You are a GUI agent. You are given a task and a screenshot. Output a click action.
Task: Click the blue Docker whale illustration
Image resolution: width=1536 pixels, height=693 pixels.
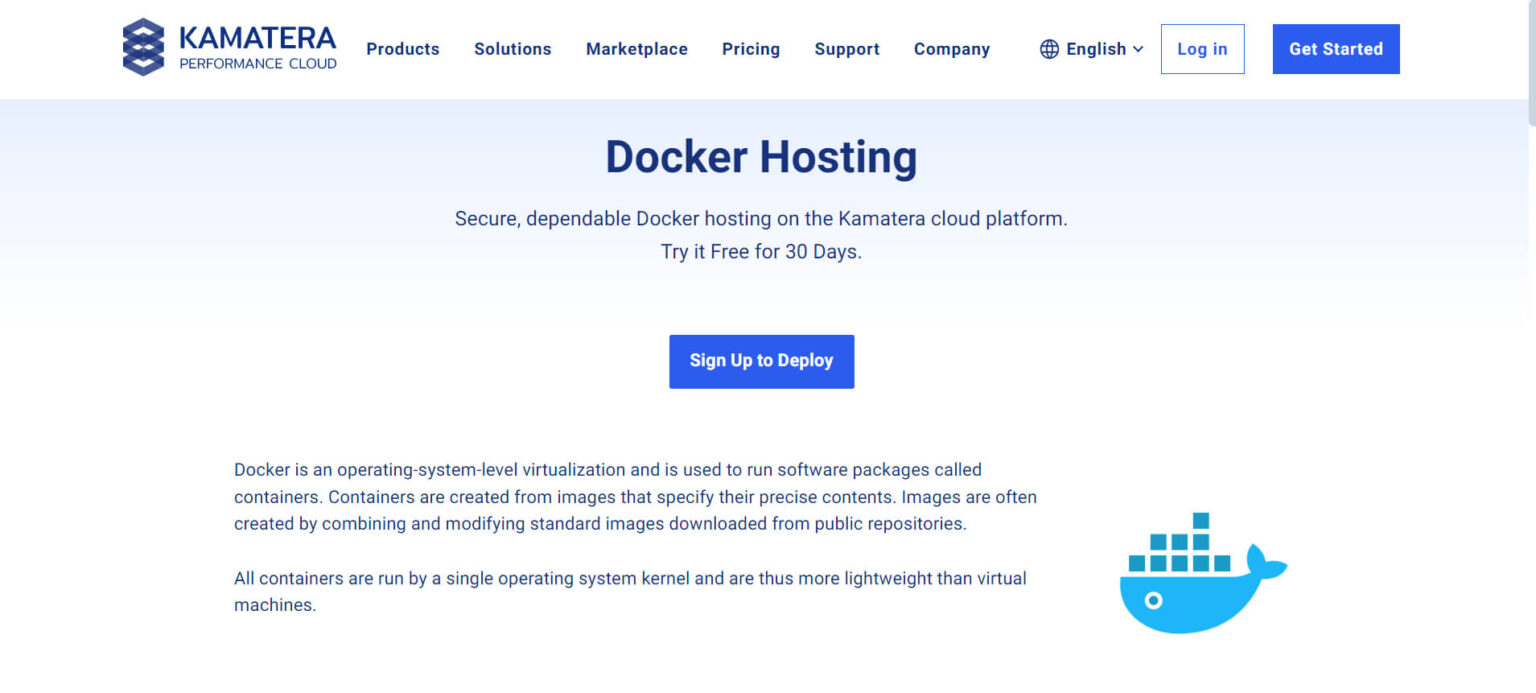tap(1203, 573)
